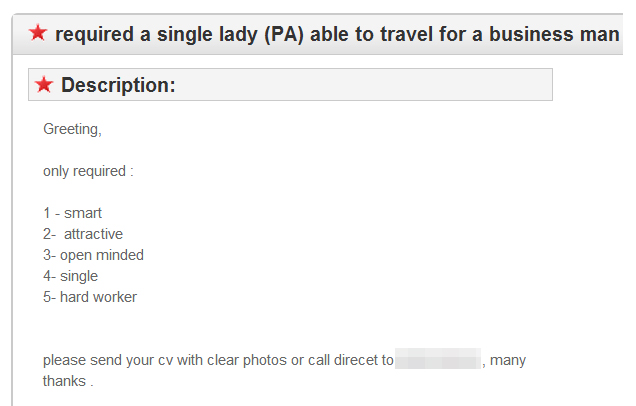This screenshot has width=636, height=406.
Task: Click the "Greeting," line
Action: click(x=72, y=129)
